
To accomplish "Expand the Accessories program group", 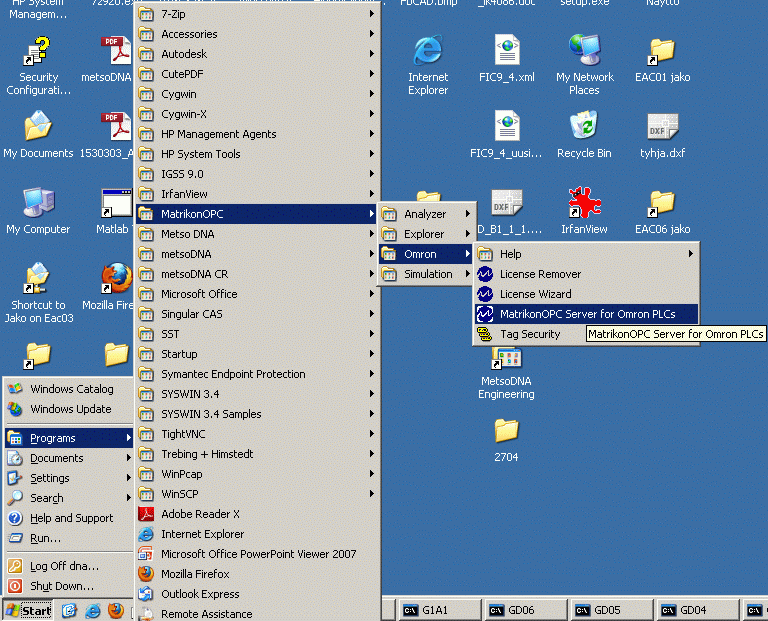I will click(x=257, y=34).
